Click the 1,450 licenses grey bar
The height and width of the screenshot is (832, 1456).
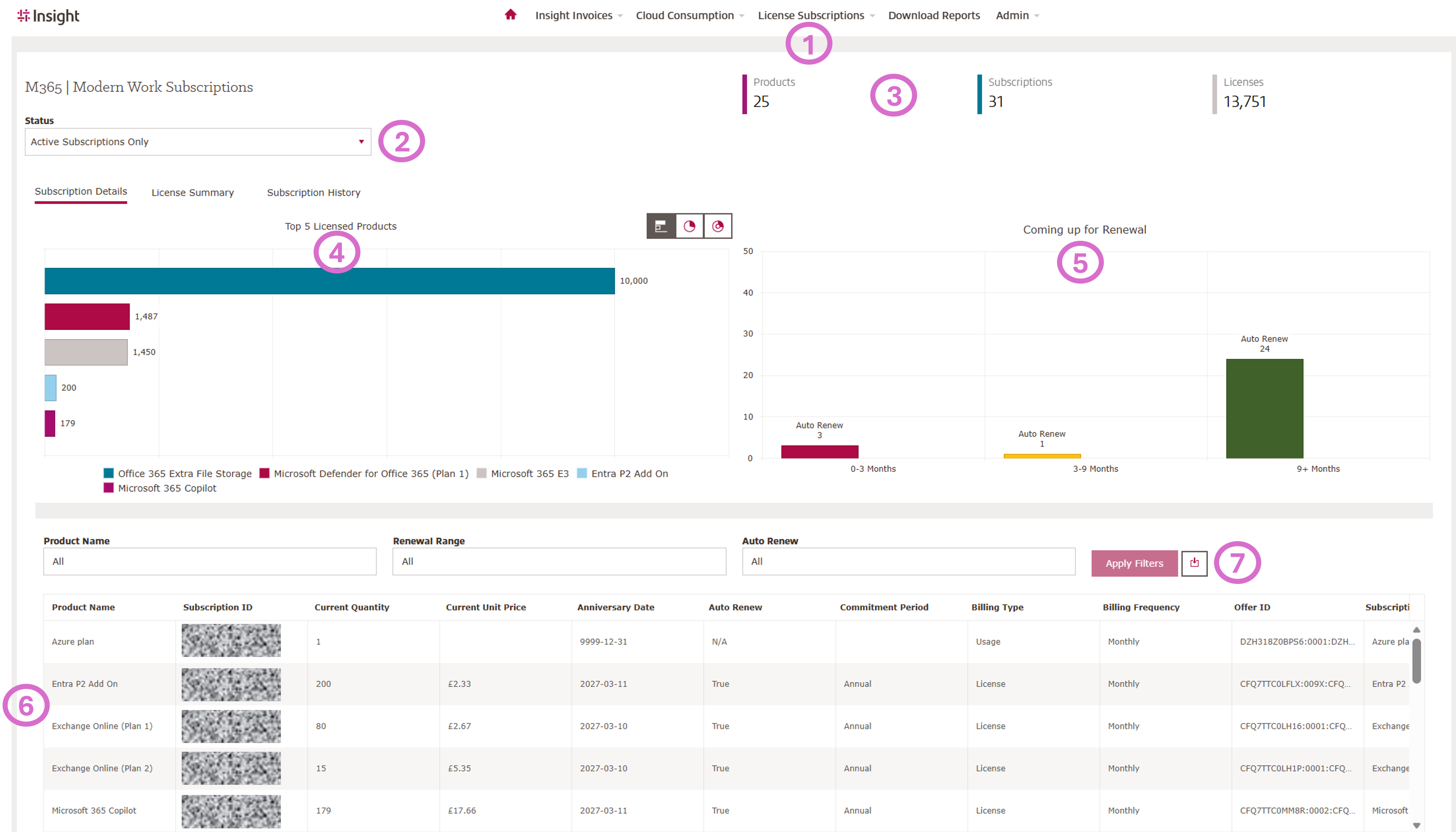coord(86,352)
